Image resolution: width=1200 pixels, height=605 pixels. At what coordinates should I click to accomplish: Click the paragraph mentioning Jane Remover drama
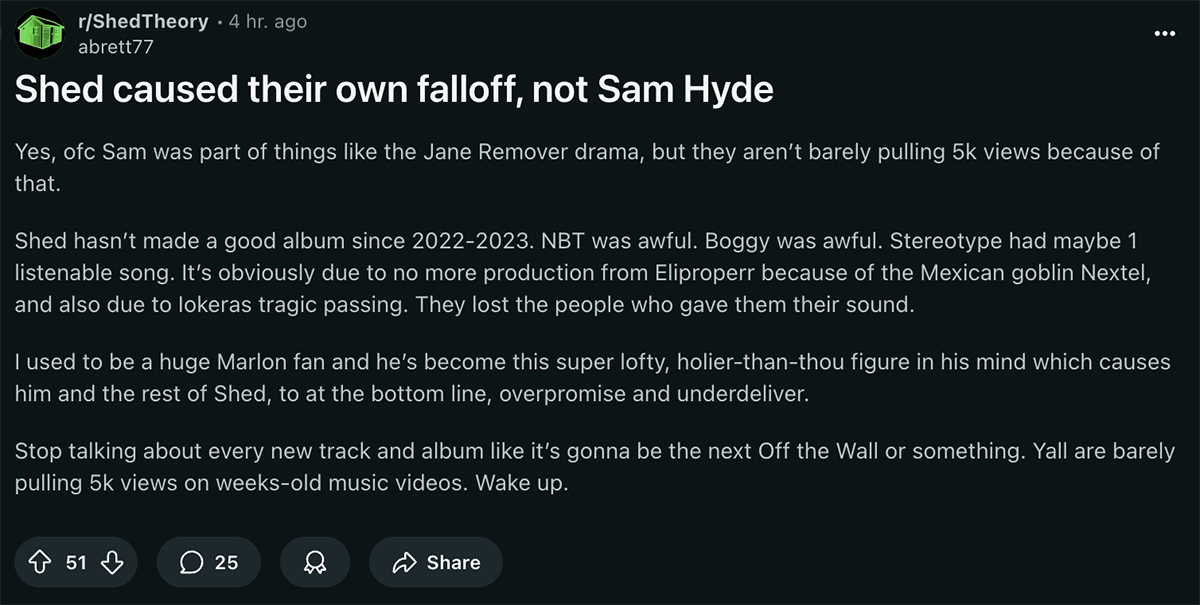coord(588,167)
